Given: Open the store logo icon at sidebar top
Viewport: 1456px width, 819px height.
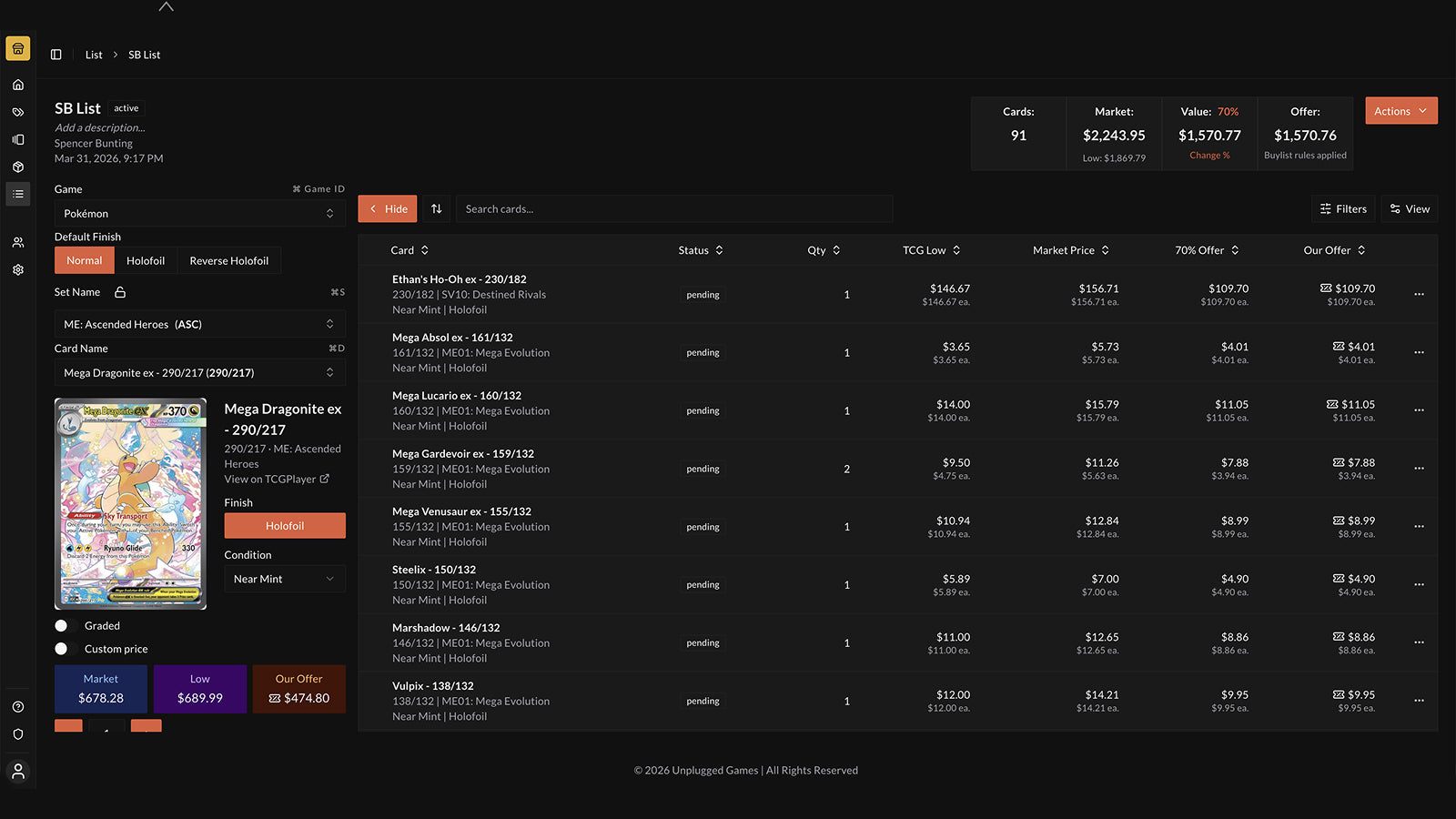Looking at the screenshot, I should pos(18,48).
